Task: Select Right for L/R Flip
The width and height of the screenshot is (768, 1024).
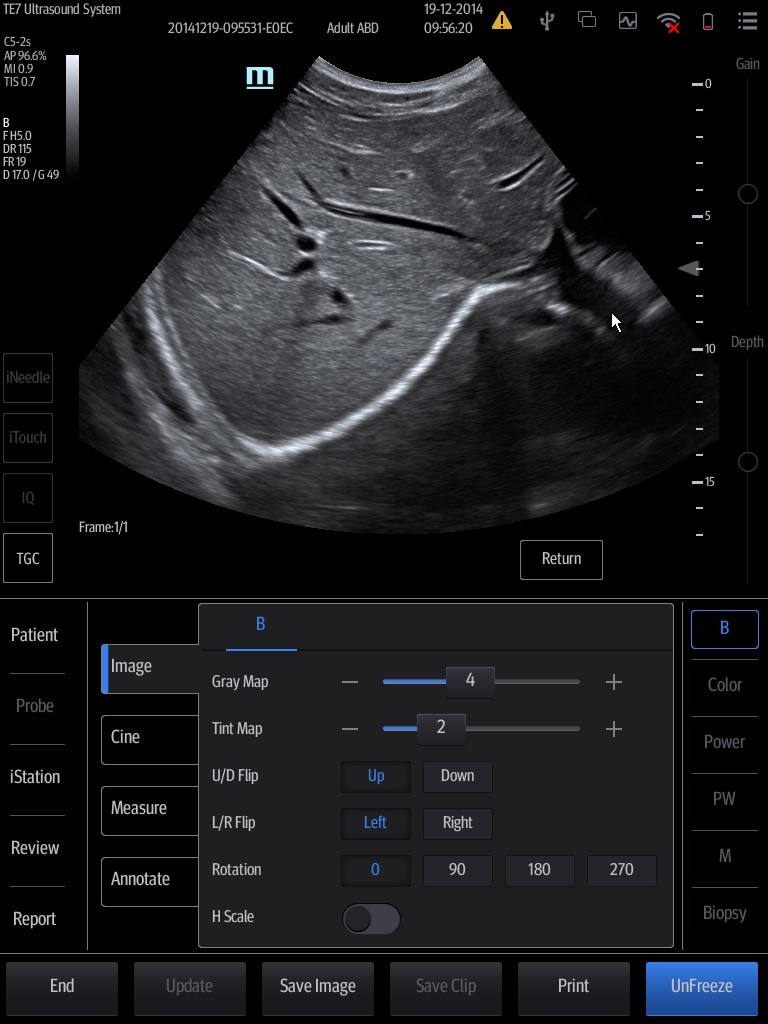Action: pyautogui.click(x=457, y=823)
